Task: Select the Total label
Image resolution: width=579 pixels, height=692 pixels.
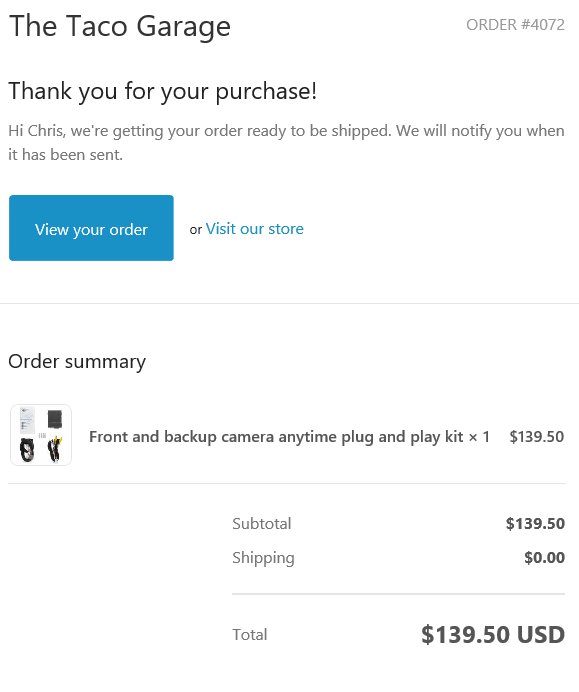Action: (250, 635)
